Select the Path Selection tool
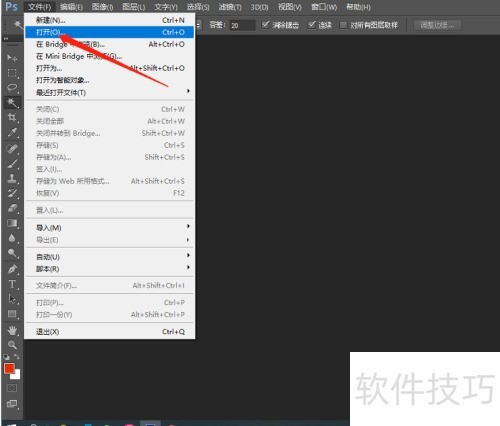 [x=12, y=299]
